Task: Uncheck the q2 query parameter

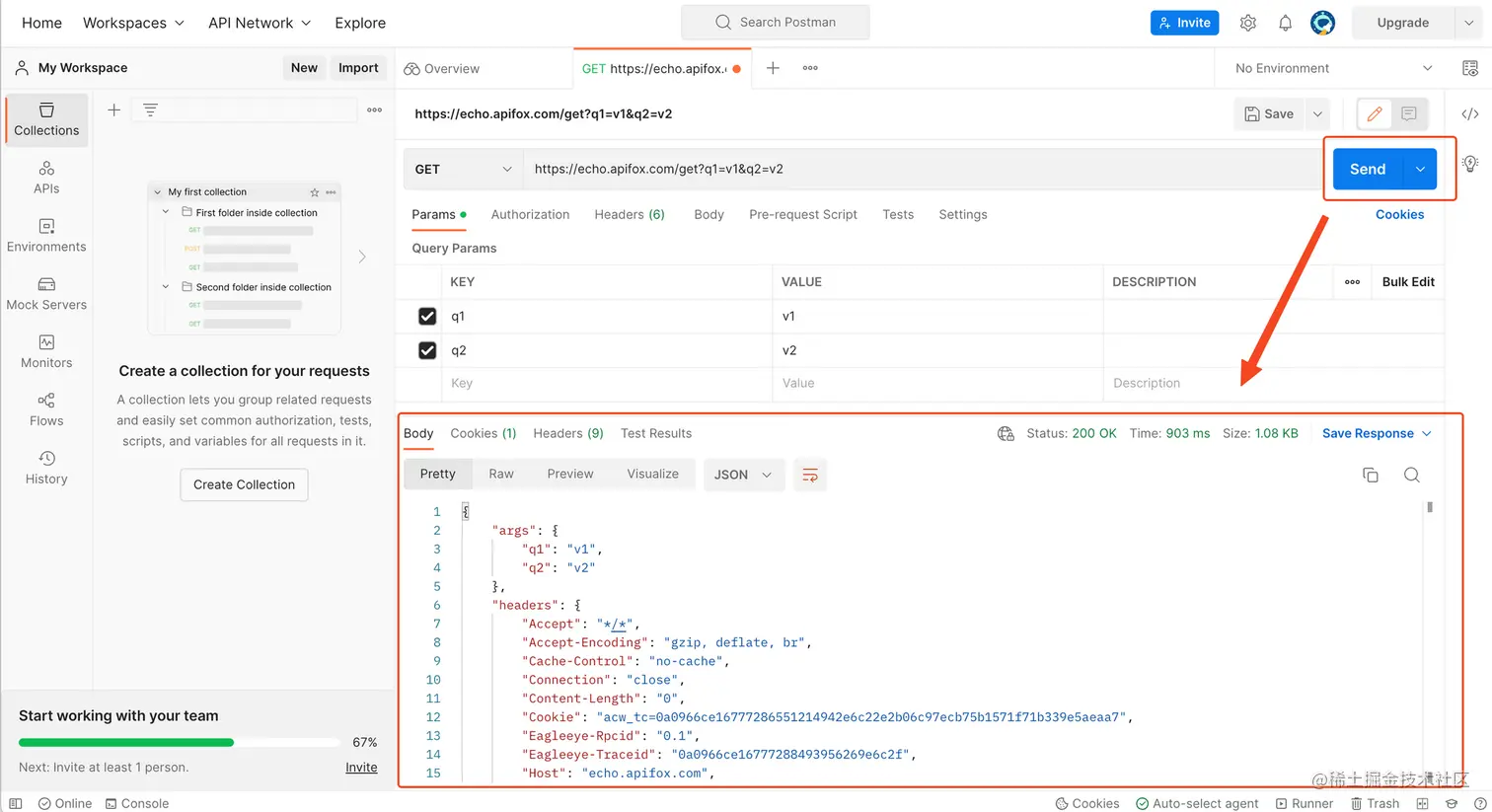Action: 427,350
